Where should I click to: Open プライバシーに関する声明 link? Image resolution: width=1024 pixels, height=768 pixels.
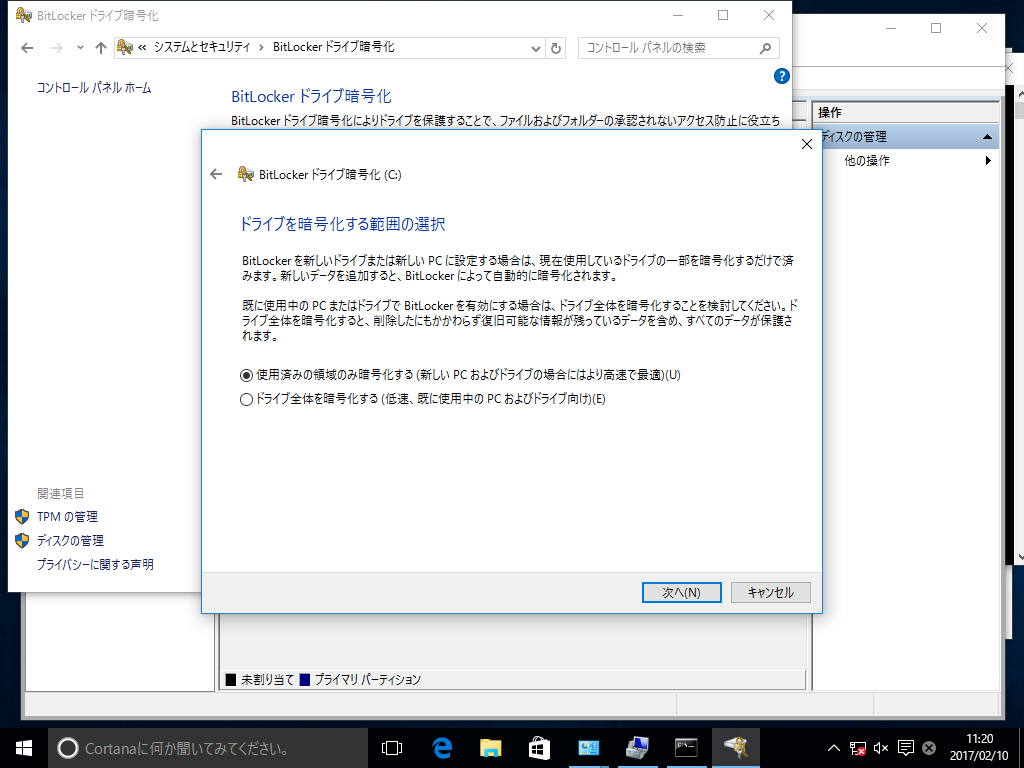click(95, 564)
